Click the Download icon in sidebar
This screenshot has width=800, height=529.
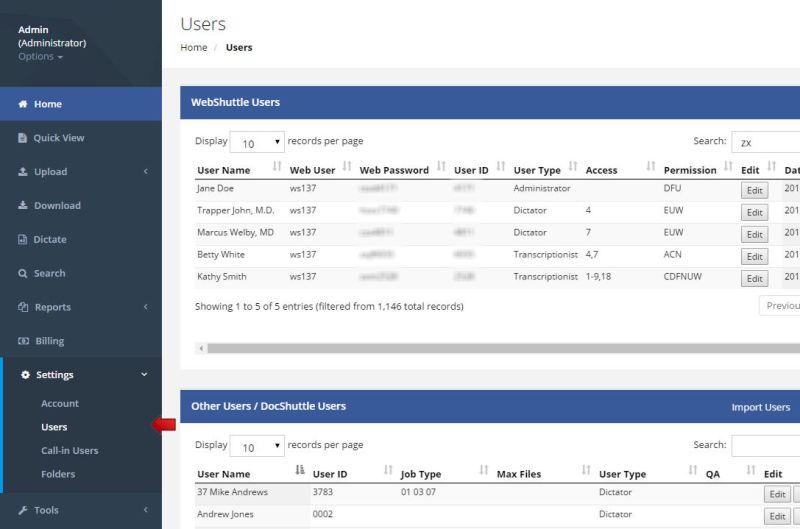(23, 206)
